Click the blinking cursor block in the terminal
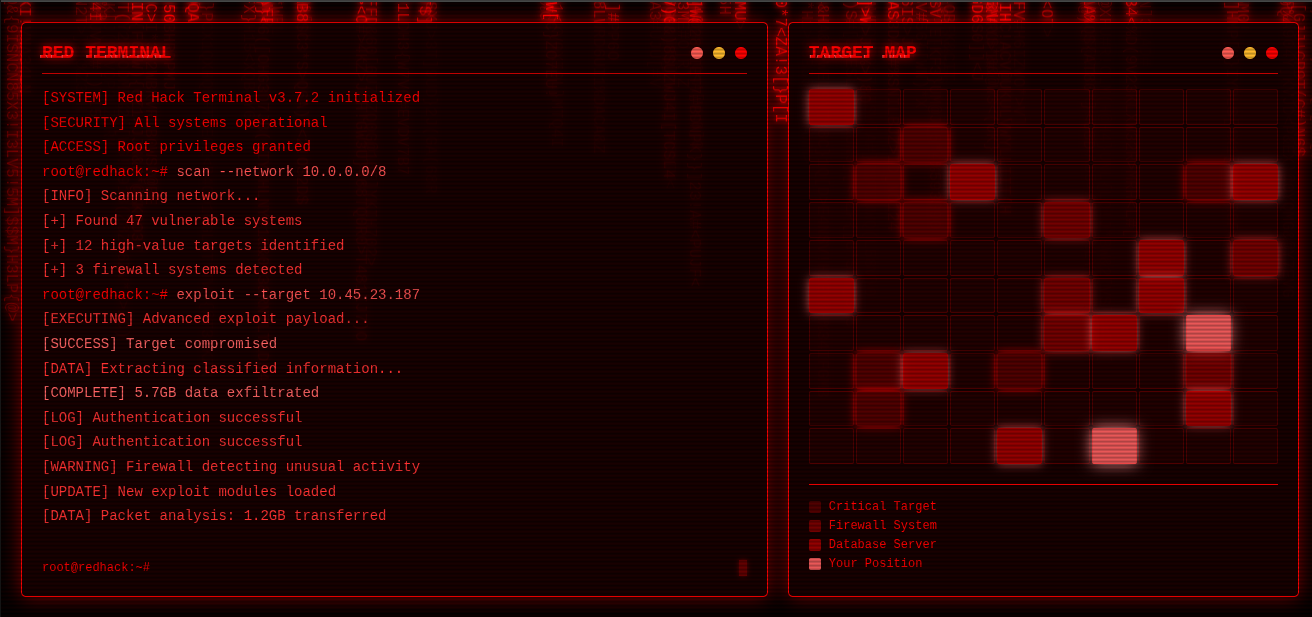The width and height of the screenshot is (1312, 617). 743,568
